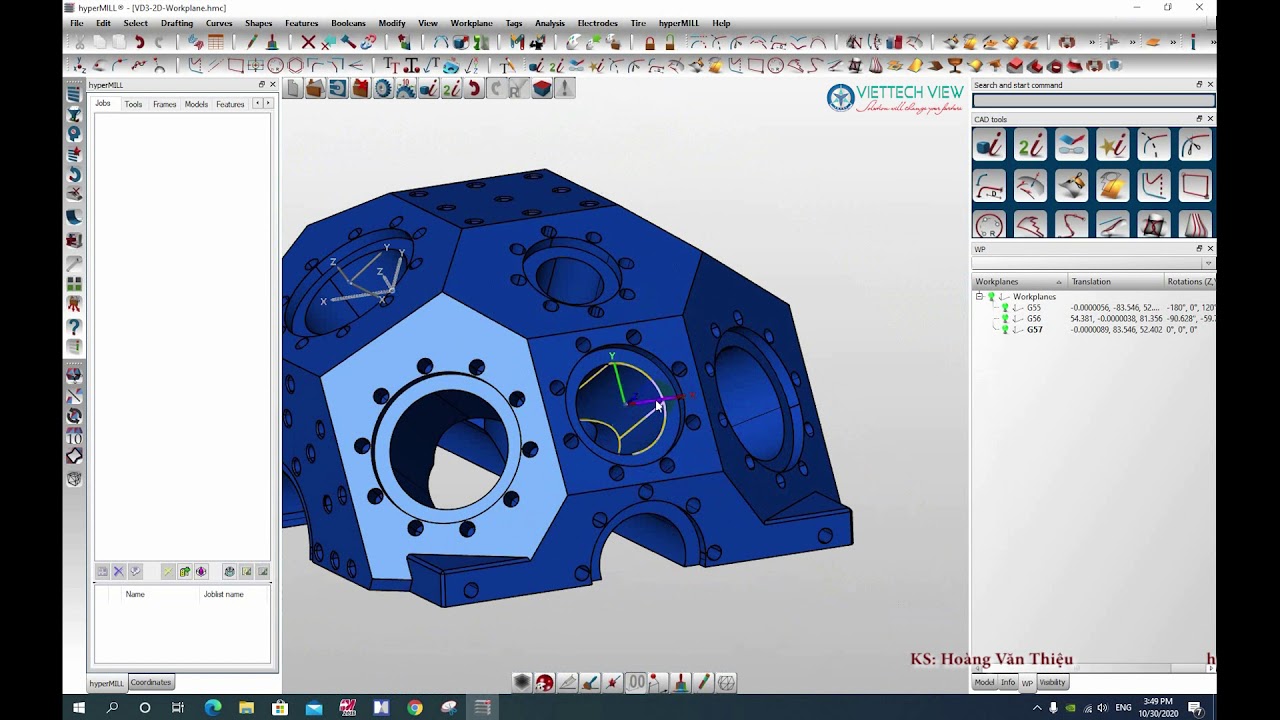Switch to the Visibility tab in right panel
1280x720 pixels.
[1052, 682]
